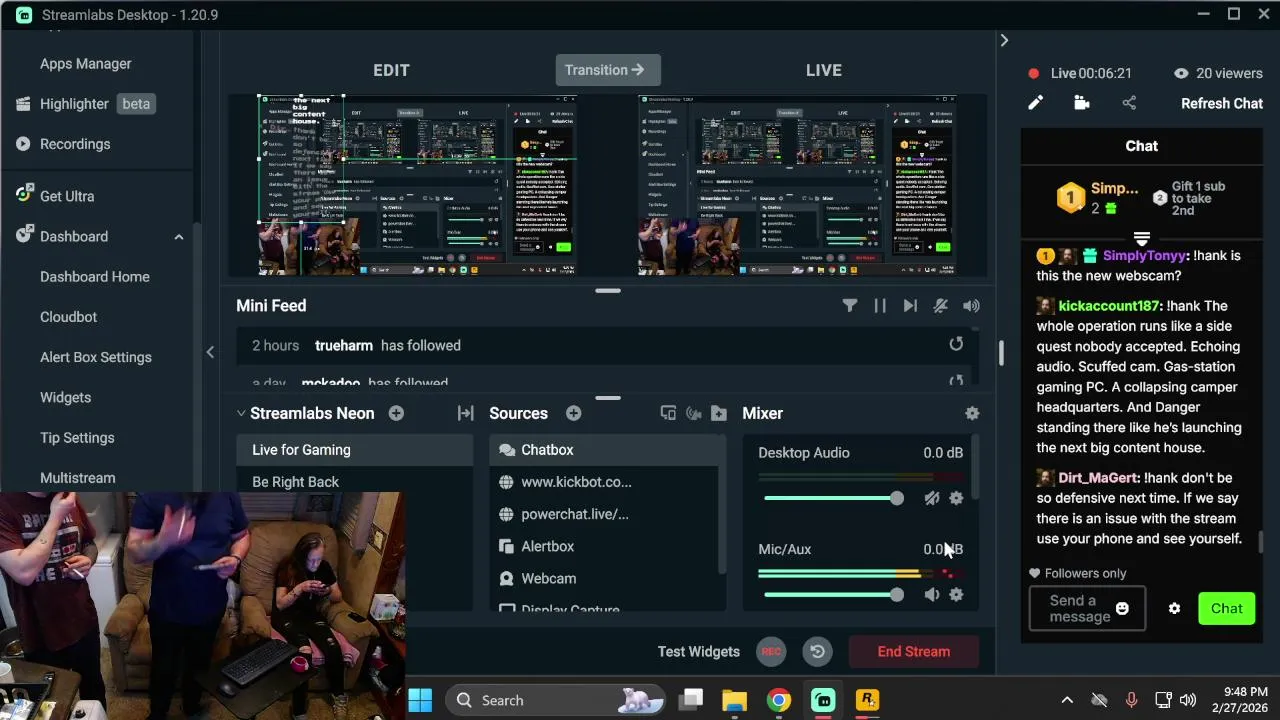
Task: Open dual output toggle icon in Sources
Action: tap(668, 413)
